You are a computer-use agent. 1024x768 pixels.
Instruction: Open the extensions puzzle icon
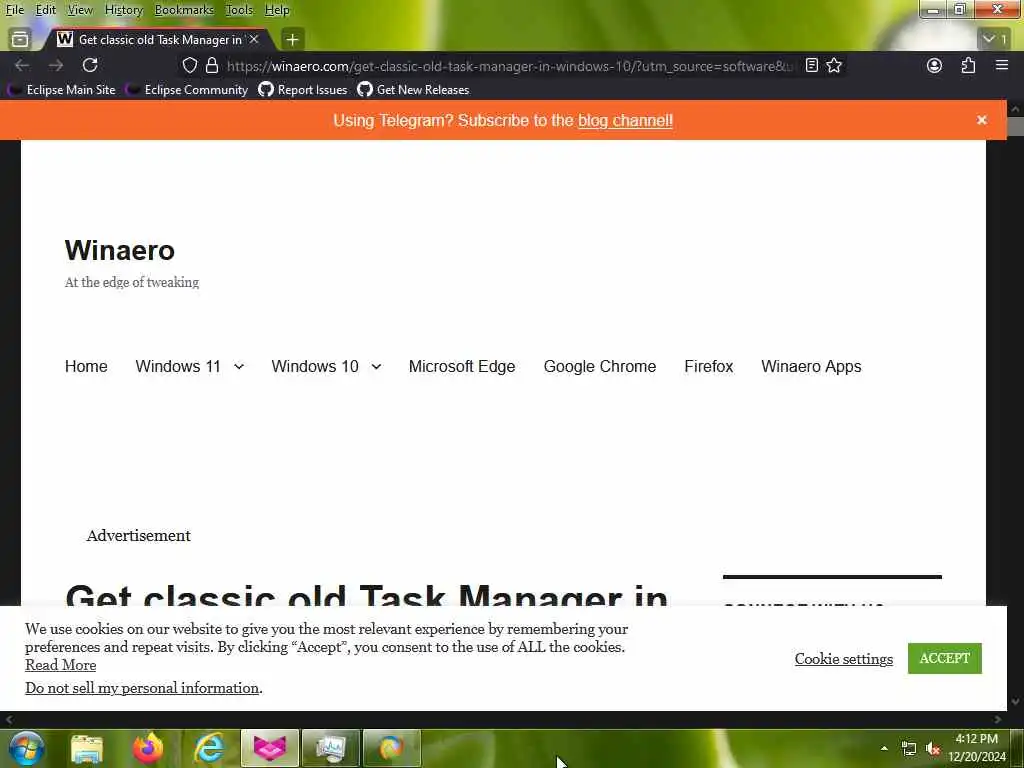point(968,65)
